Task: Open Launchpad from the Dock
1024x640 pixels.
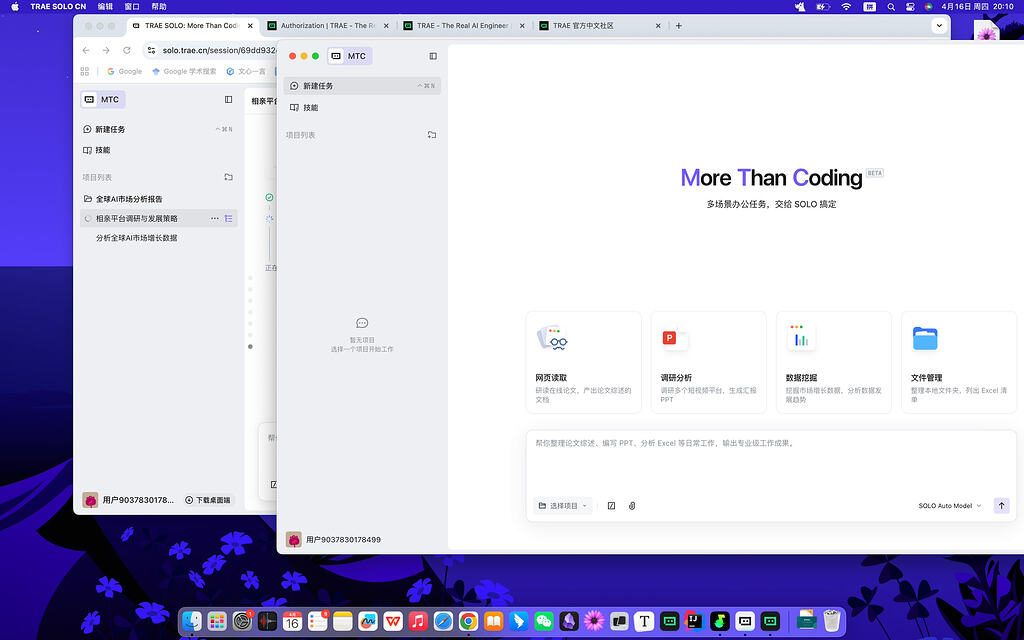Action: [217, 620]
